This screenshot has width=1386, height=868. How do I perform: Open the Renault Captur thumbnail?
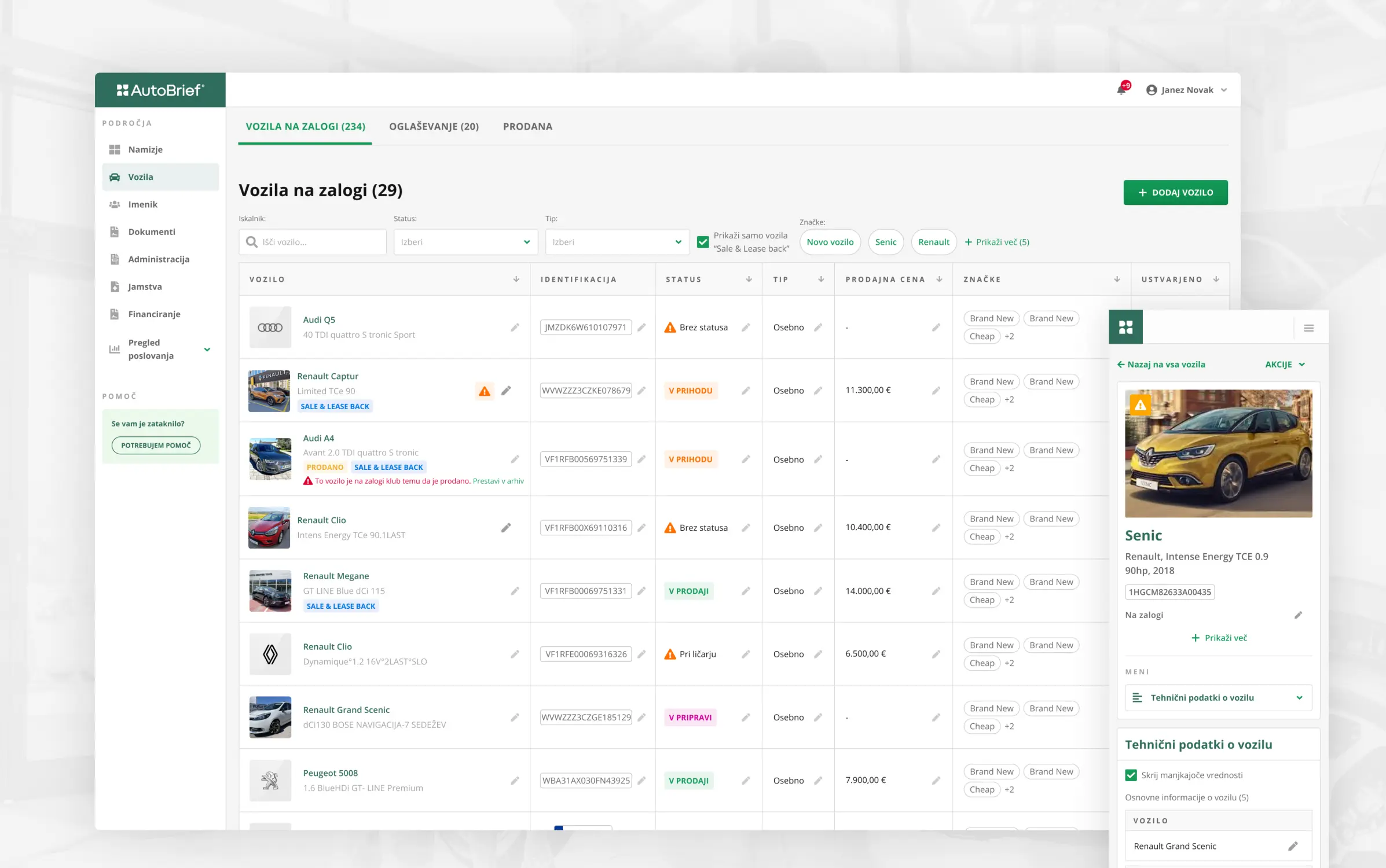tap(269, 391)
